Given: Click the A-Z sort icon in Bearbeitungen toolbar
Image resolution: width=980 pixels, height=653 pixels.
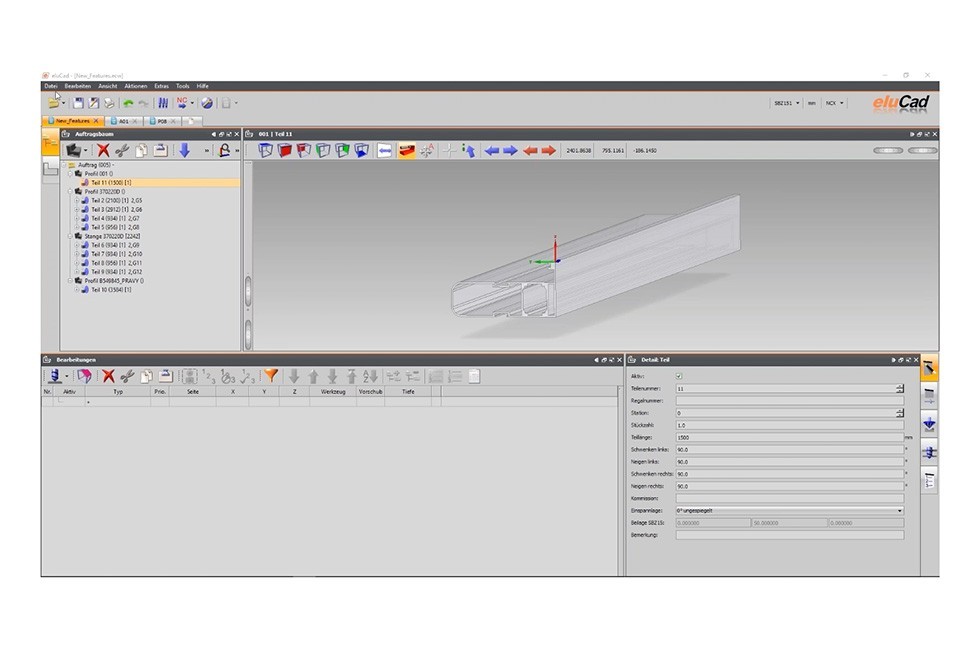Looking at the screenshot, I should click(x=371, y=376).
